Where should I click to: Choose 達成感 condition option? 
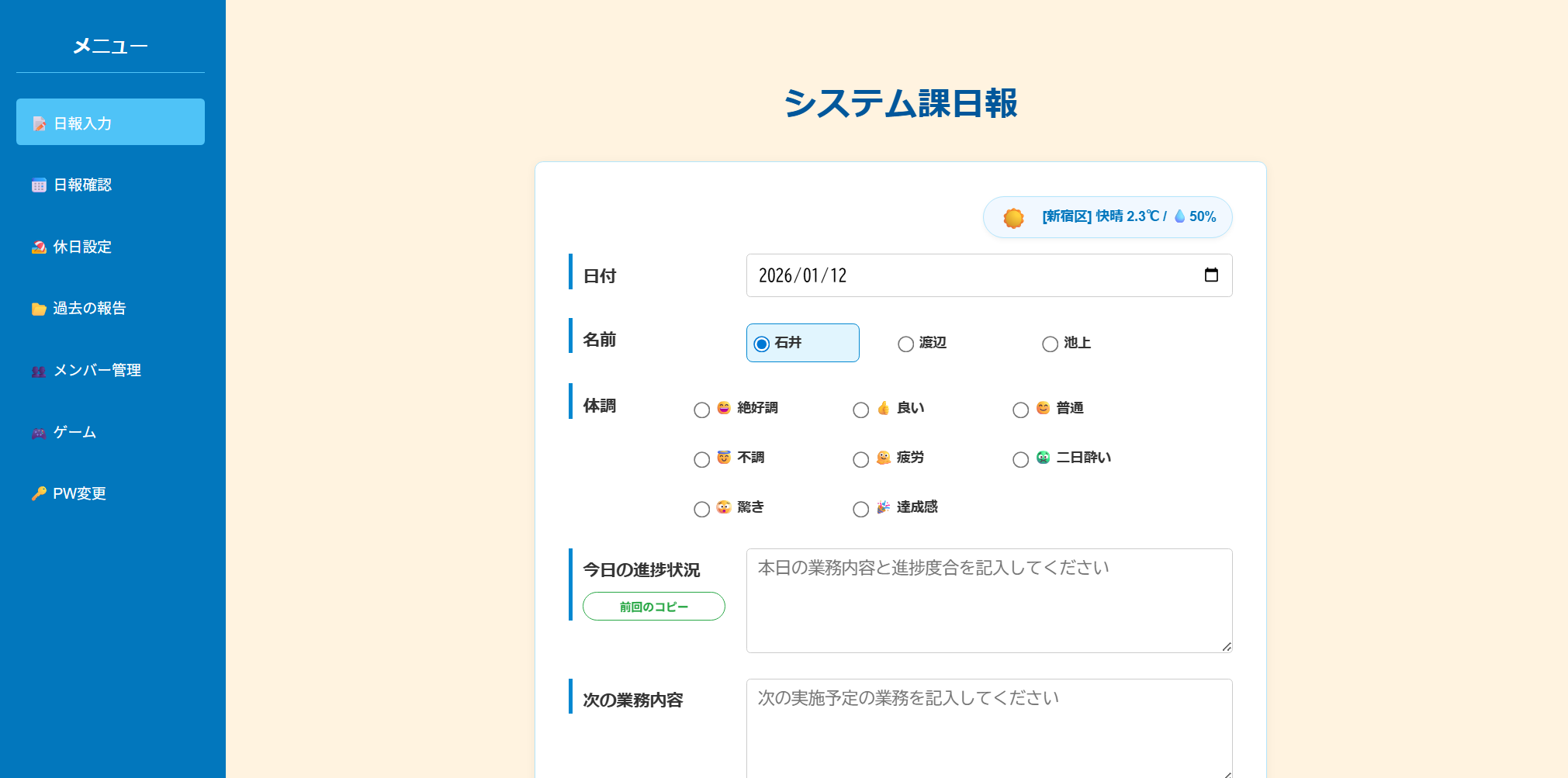(860, 509)
